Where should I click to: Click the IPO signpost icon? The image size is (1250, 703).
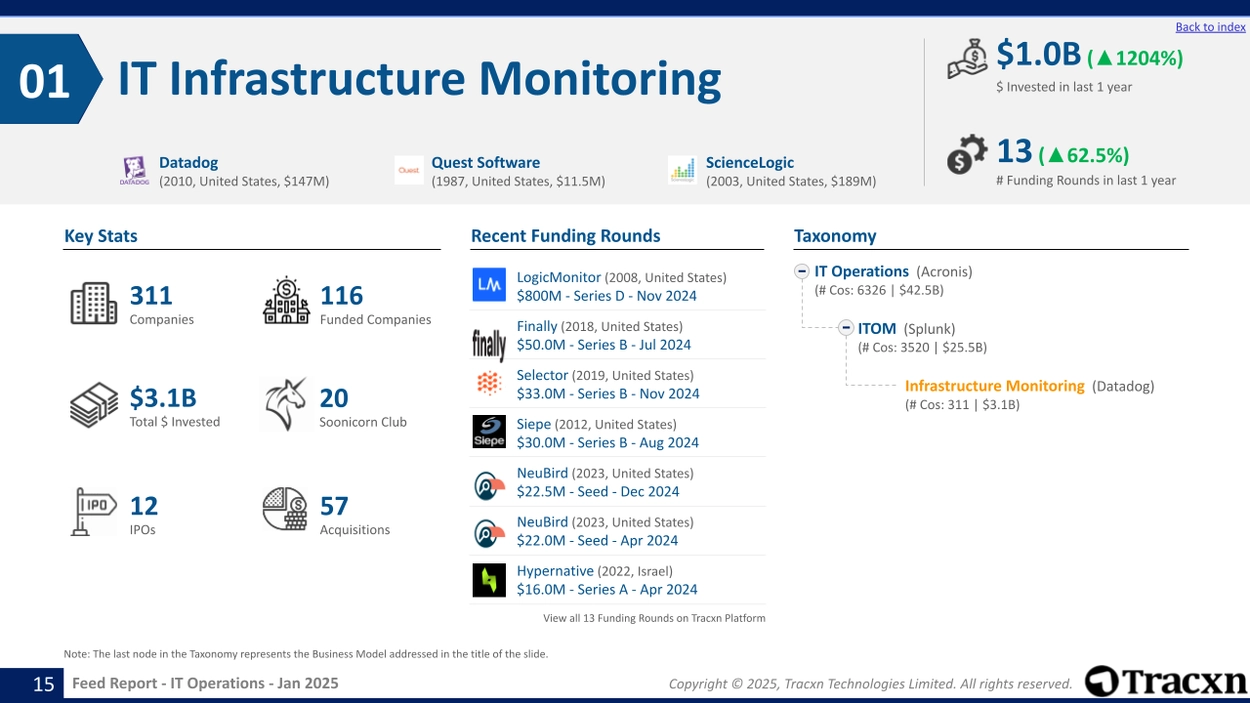click(94, 512)
